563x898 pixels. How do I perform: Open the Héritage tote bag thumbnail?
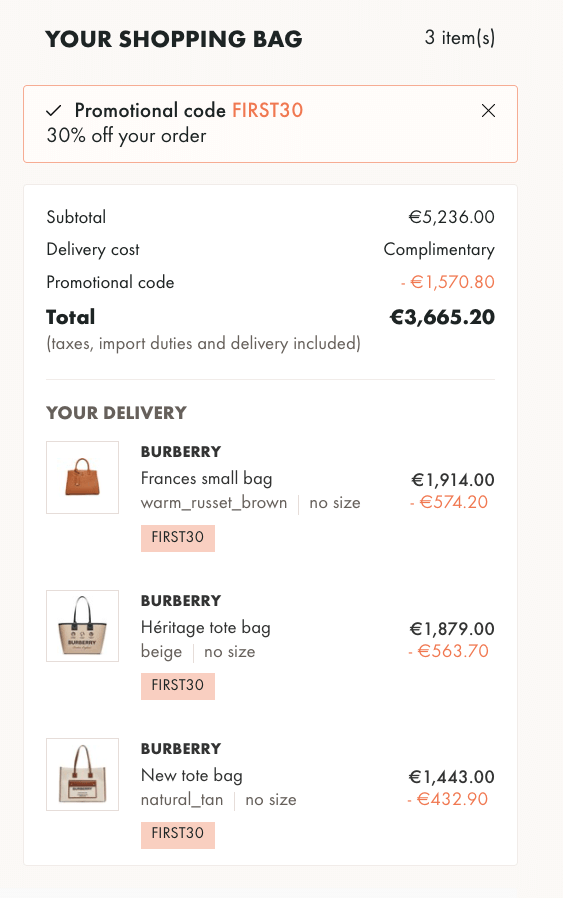[x=82, y=626]
